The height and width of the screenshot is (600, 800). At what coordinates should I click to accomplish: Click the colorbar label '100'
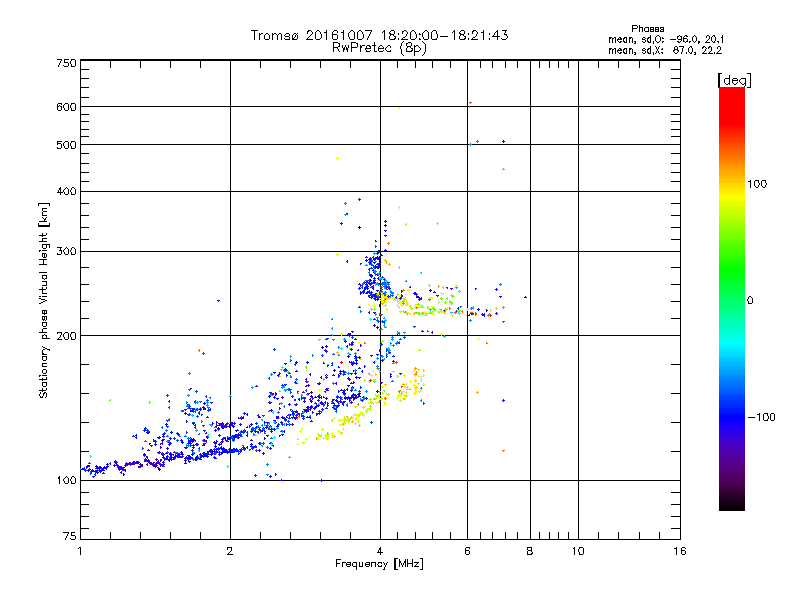click(757, 184)
